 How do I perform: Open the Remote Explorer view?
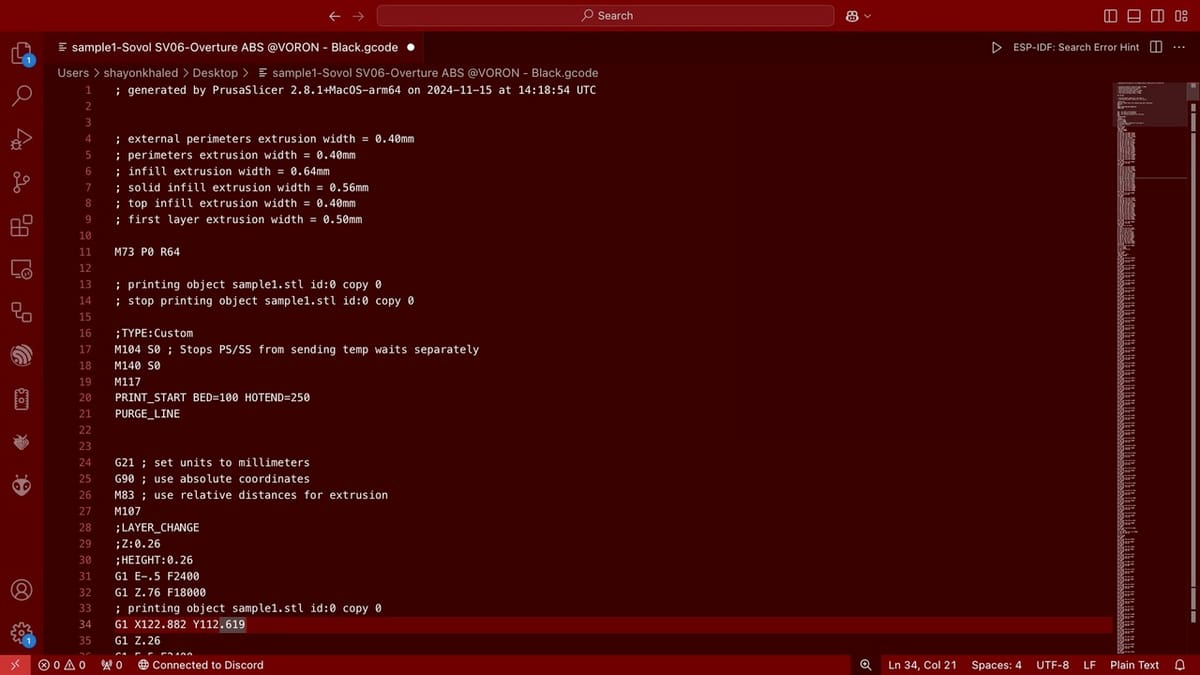pos(21,269)
